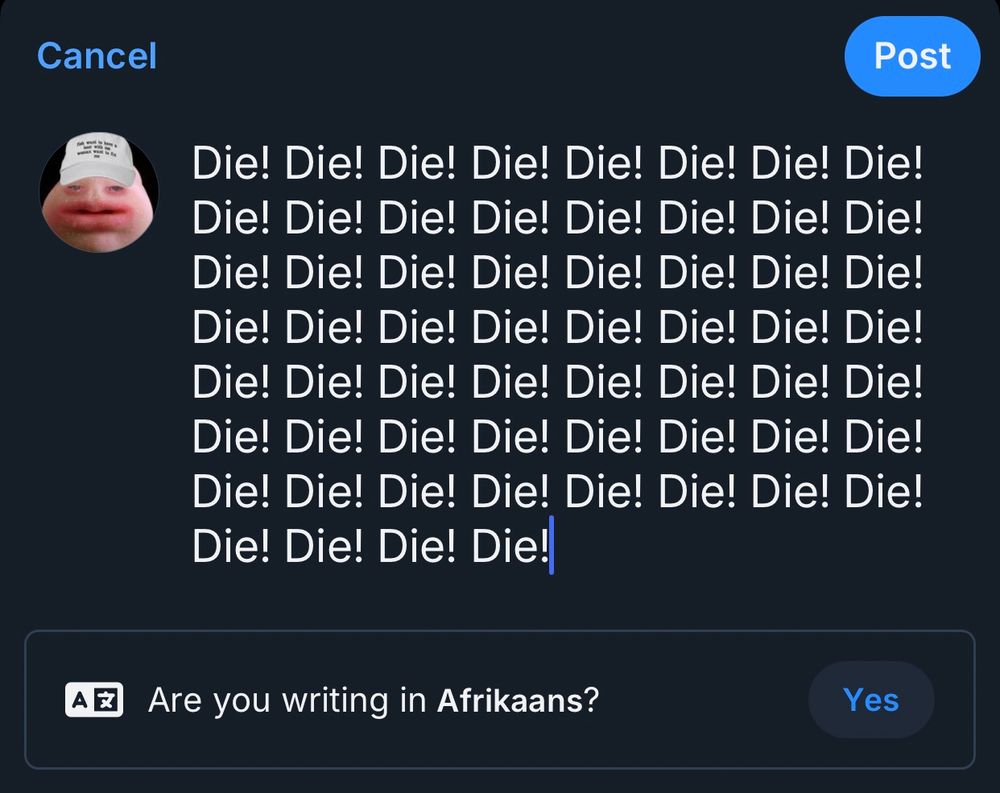The width and height of the screenshot is (1000, 793).
Task: Click the question mark after Afrikaans
Action: (x=591, y=700)
